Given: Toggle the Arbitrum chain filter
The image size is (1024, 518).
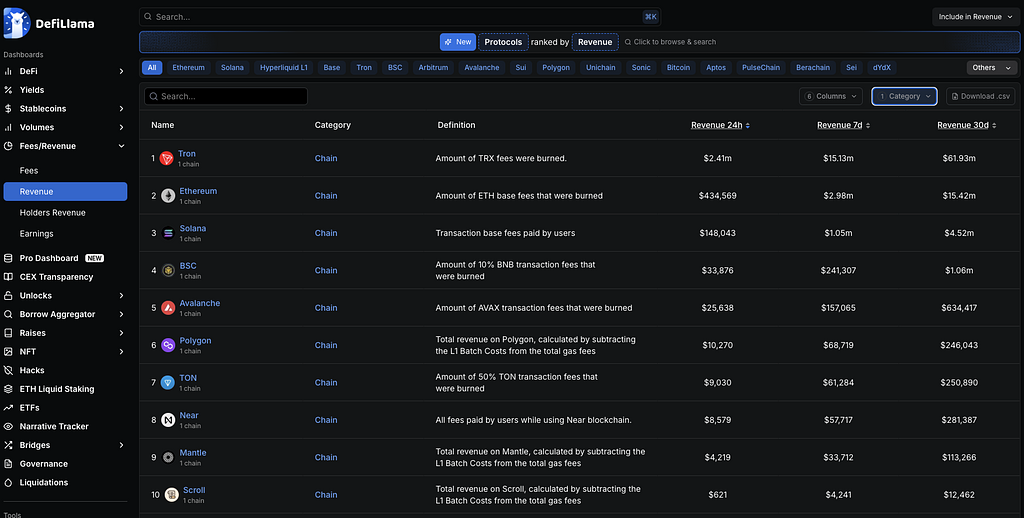Looking at the screenshot, I should coord(433,68).
